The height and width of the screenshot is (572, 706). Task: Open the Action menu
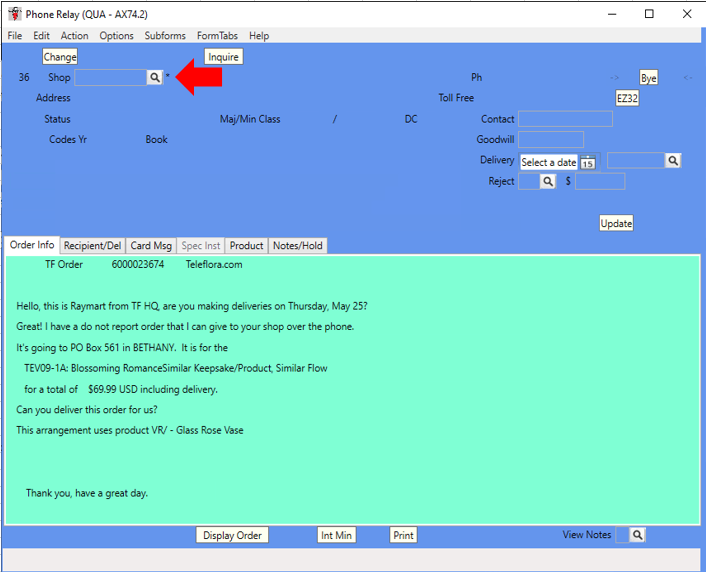tap(75, 36)
